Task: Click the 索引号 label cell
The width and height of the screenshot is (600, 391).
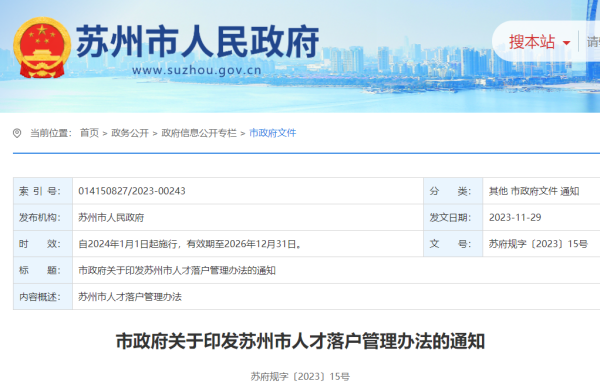Action: [x=43, y=191]
